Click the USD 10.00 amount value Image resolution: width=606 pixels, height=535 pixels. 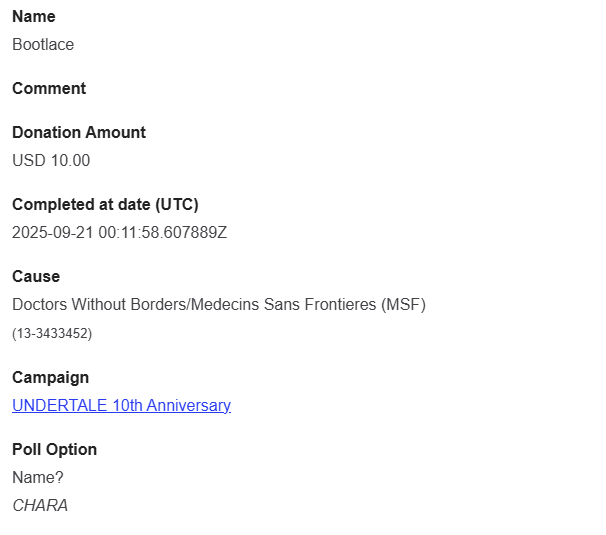coord(51,161)
